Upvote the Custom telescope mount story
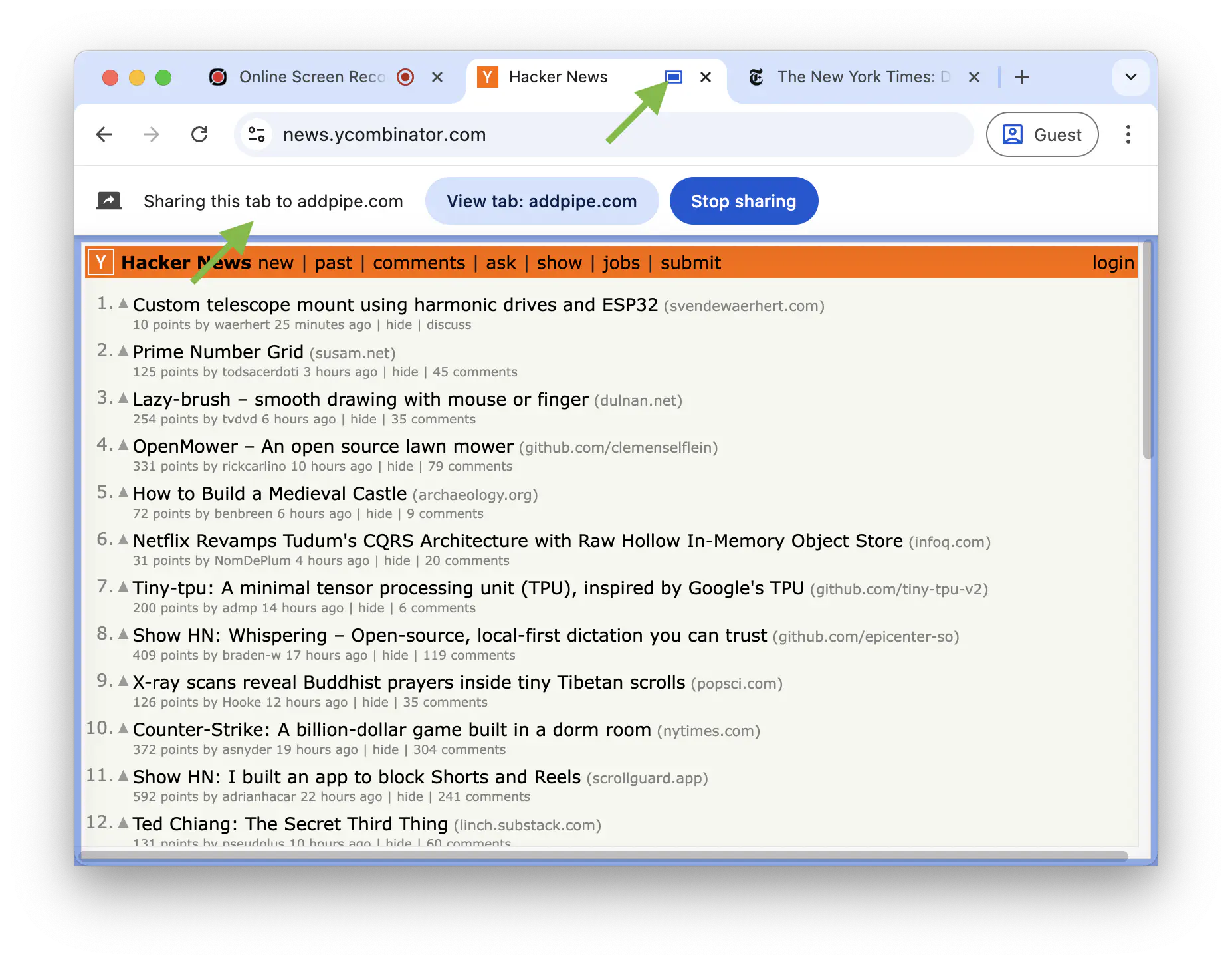The height and width of the screenshot is (964, 1232). pos(123,304)
